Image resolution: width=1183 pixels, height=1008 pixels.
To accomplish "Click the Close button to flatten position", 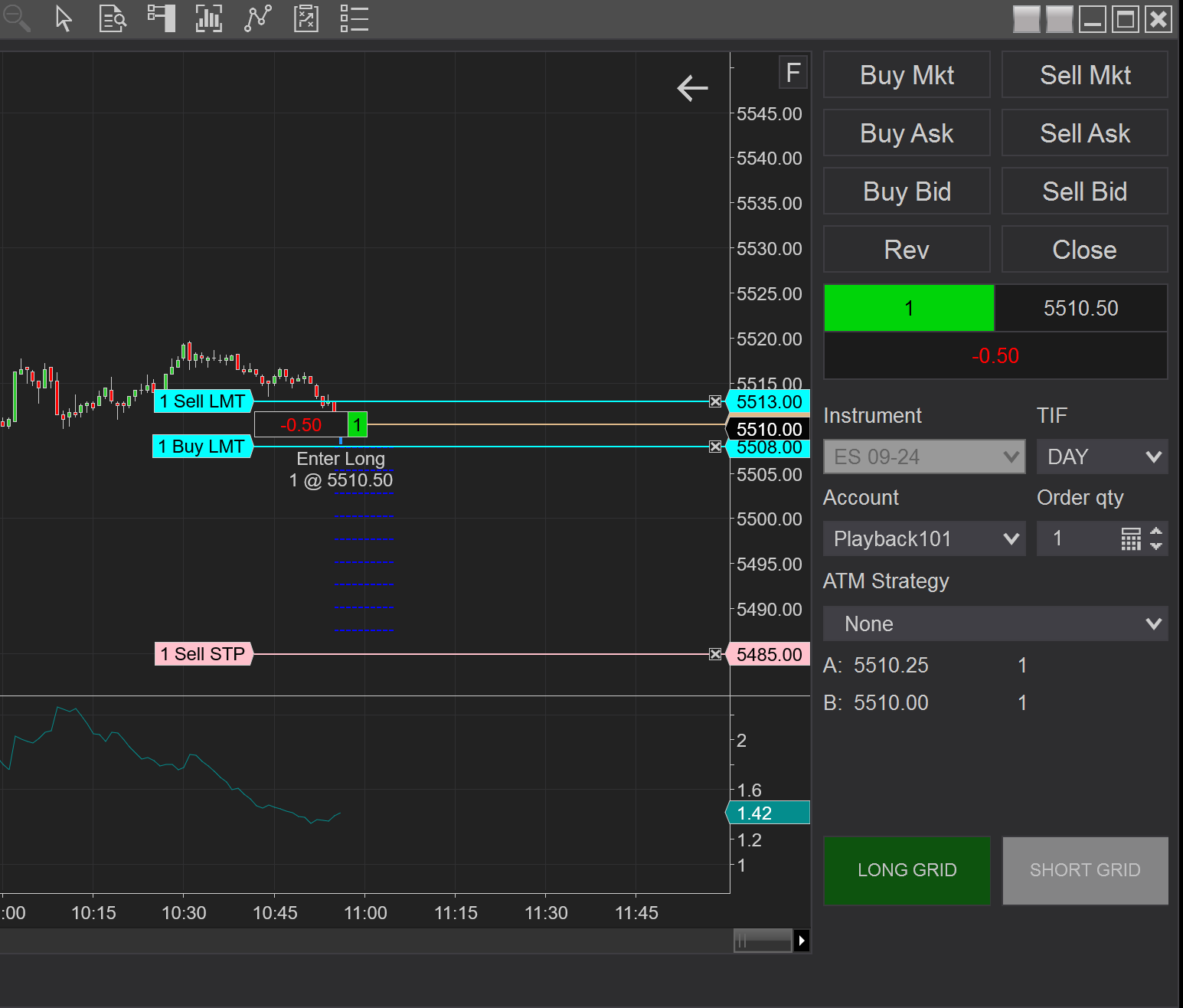I will coord(1084,249).
